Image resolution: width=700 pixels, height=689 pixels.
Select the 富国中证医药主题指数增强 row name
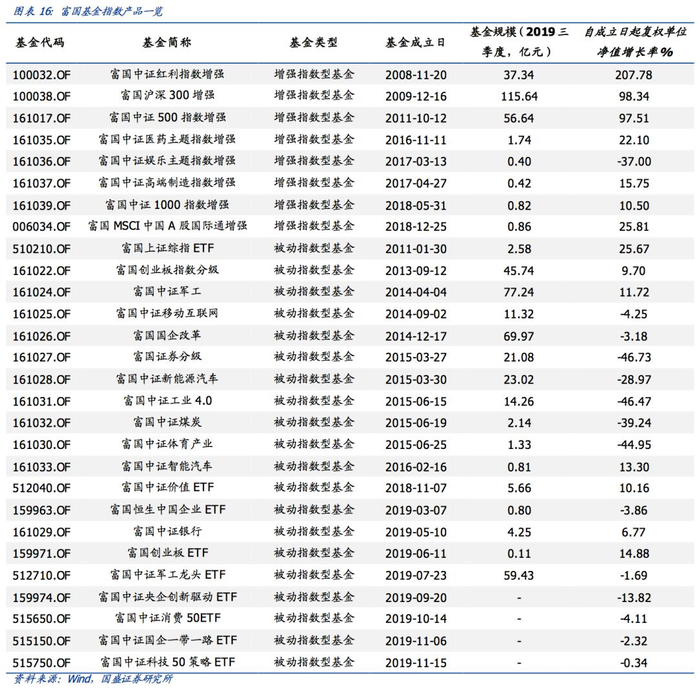click(167, 139)
